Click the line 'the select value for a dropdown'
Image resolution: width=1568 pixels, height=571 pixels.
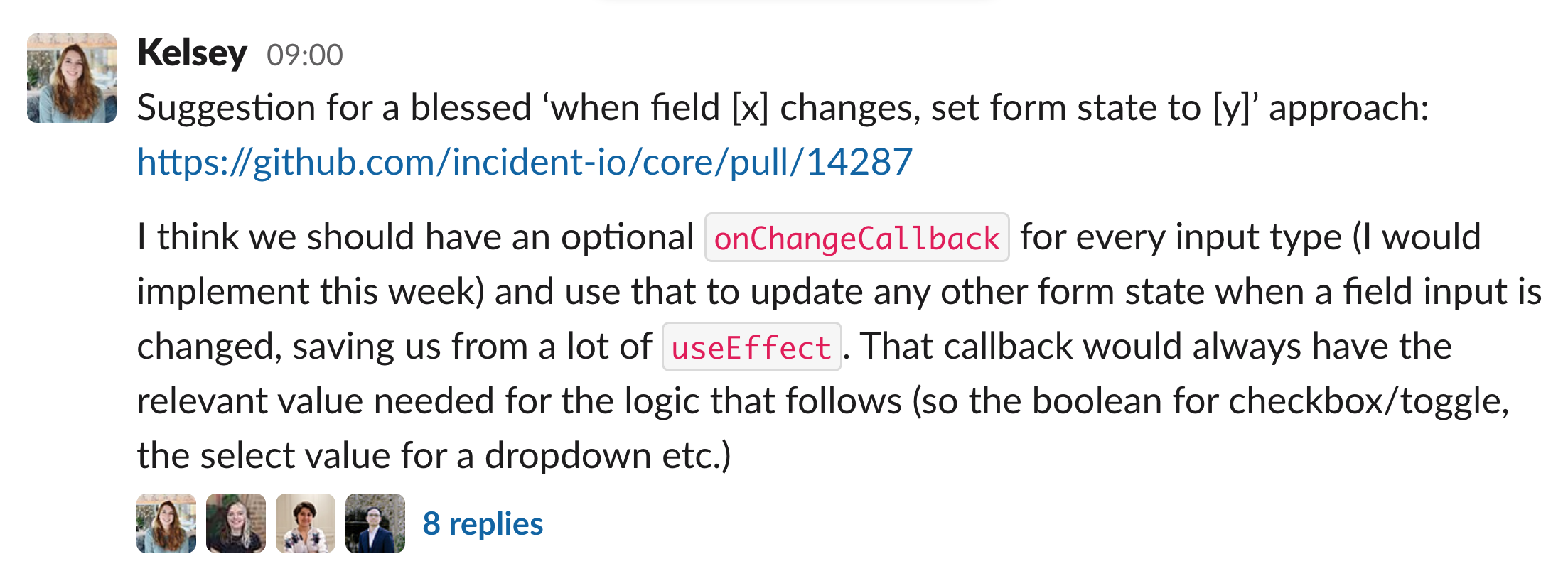click(x=434, y=456)
